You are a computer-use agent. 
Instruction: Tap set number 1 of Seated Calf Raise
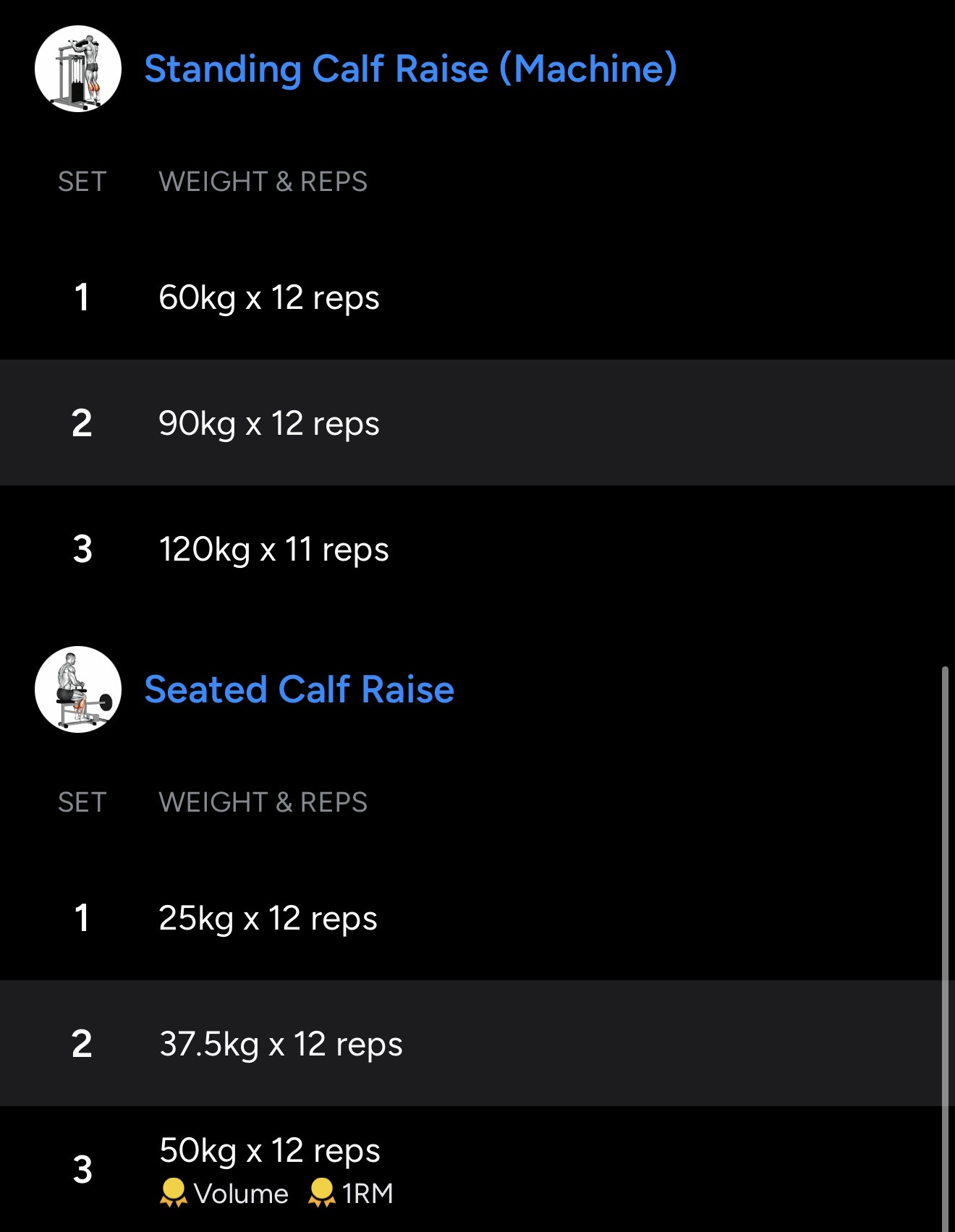tap(82, 918)
